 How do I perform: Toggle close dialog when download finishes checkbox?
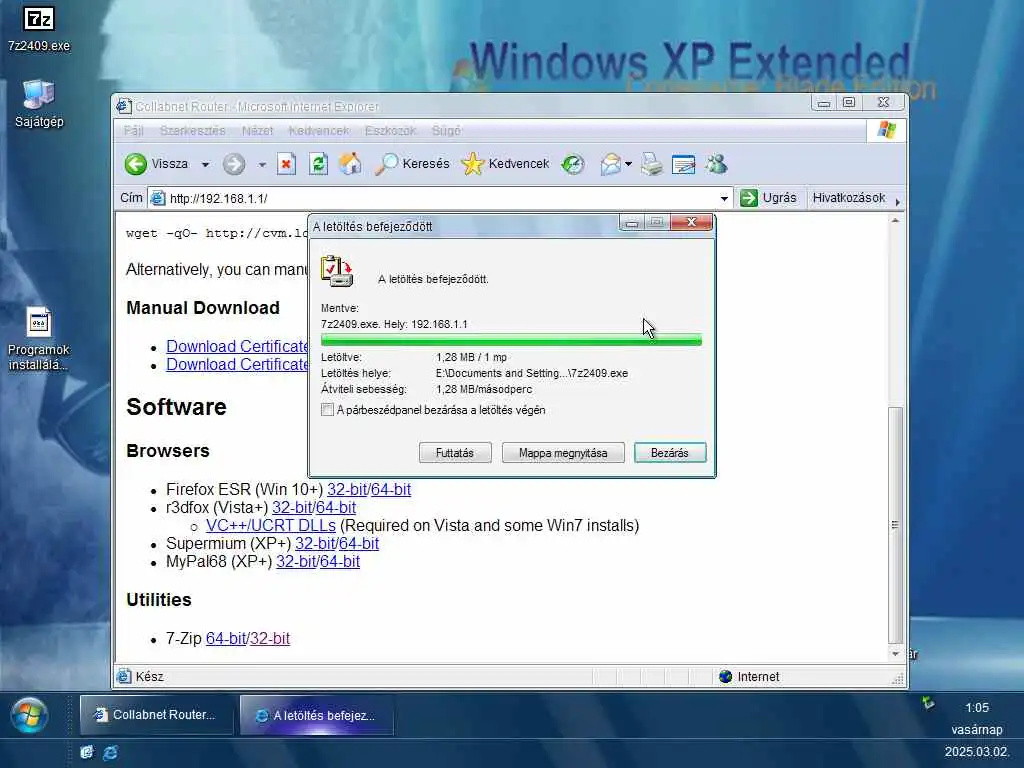327,410
